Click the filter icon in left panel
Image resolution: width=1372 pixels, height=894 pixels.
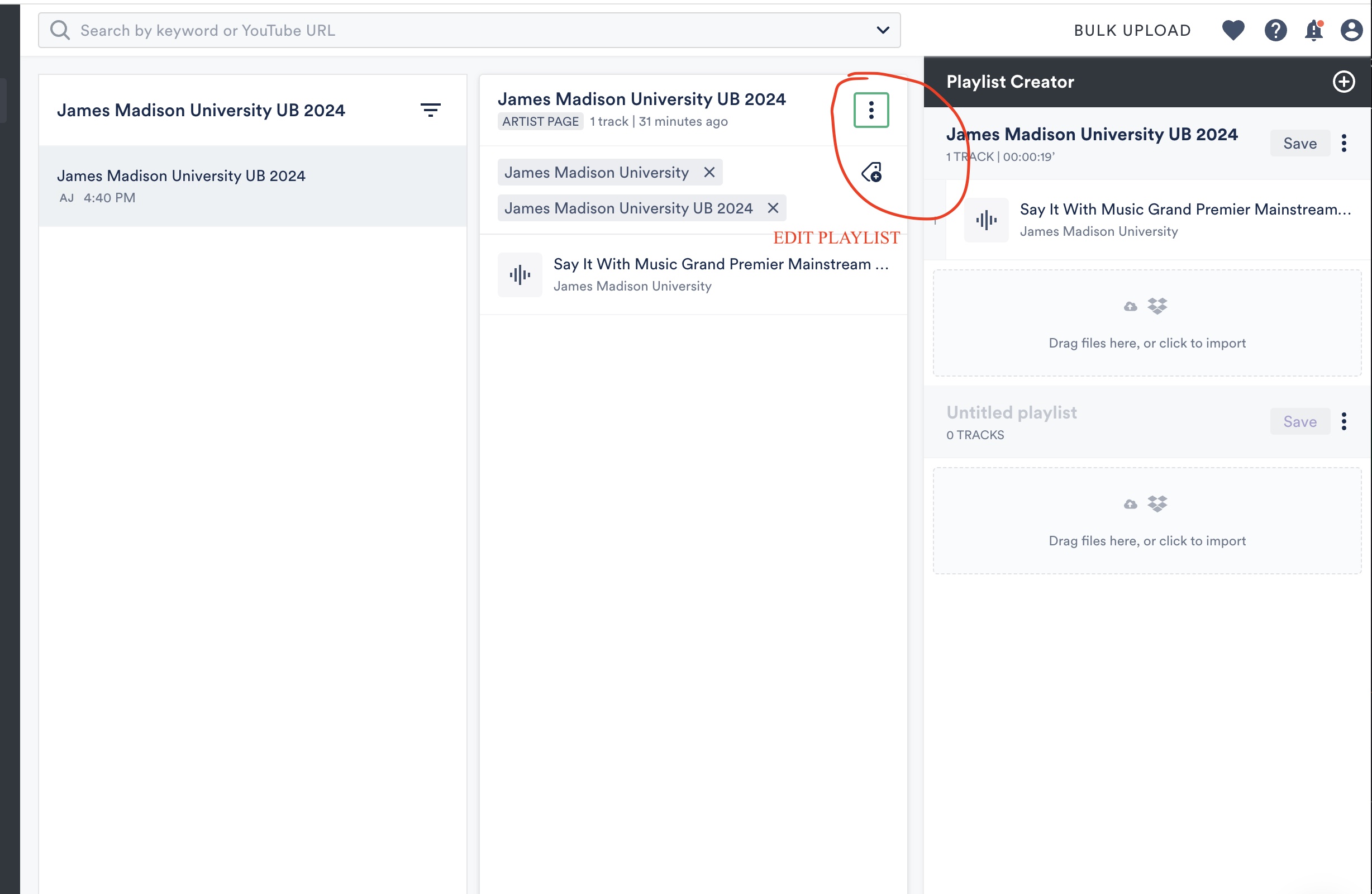pos(430,110)
